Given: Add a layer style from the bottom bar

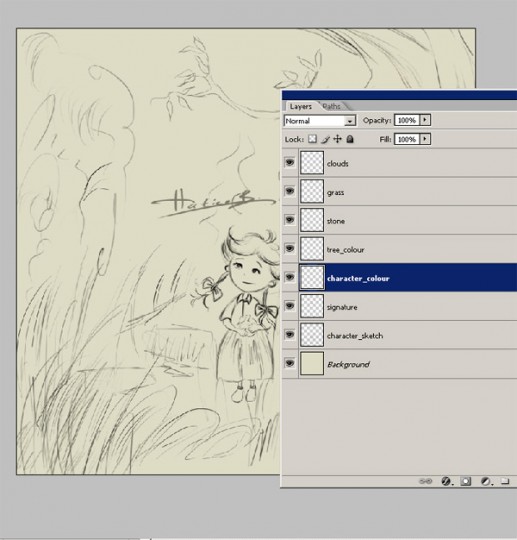Looking at the screenshot, I should 446,481.
